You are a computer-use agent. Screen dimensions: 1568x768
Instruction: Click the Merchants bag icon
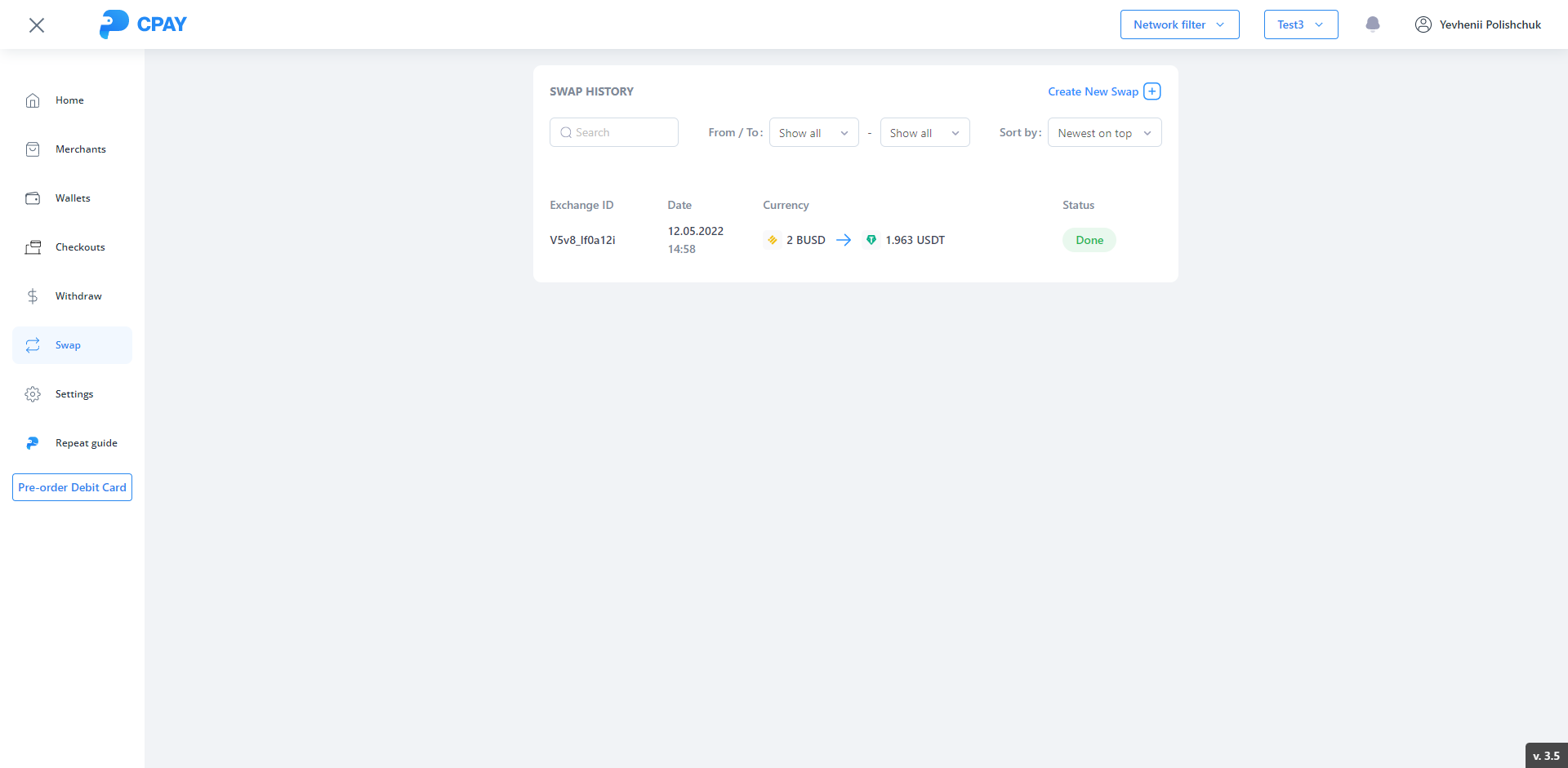(x=33, y=149)
